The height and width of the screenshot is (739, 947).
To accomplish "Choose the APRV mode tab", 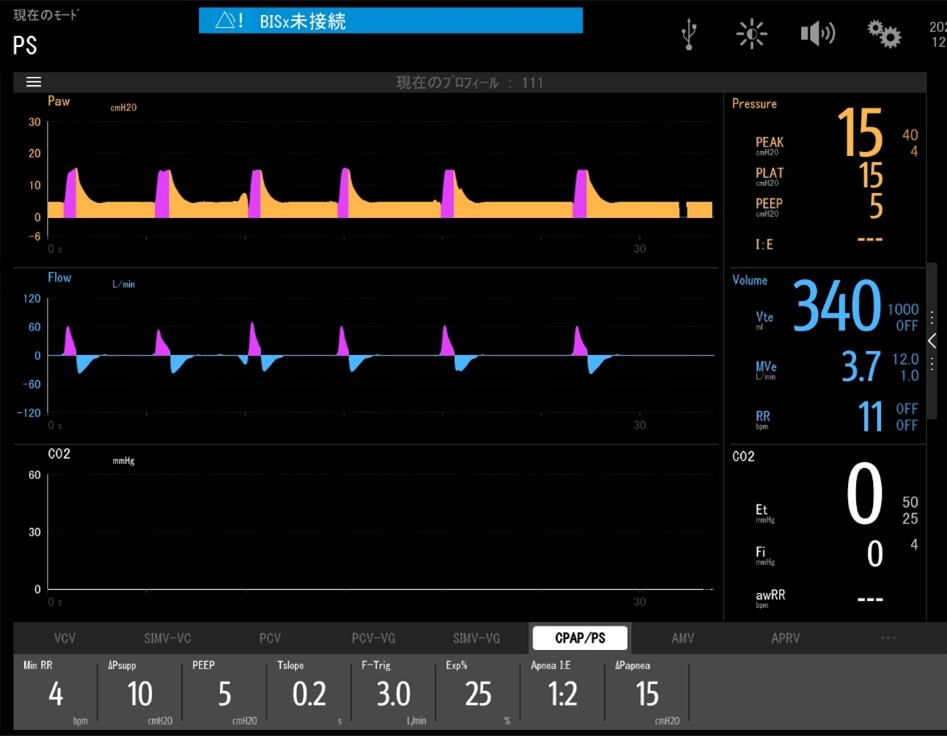I will (785, 638).
